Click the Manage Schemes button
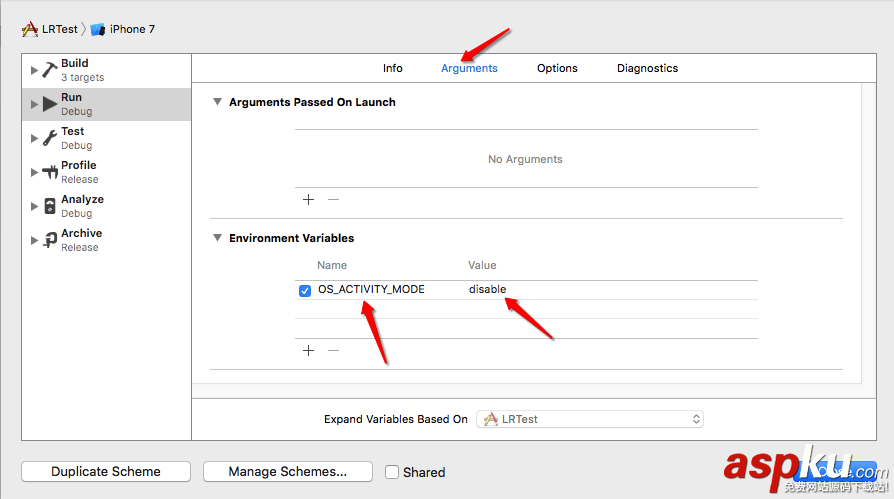Image resolution: width=894 pixels, height=499 pixels. click(x=287, y=472)
